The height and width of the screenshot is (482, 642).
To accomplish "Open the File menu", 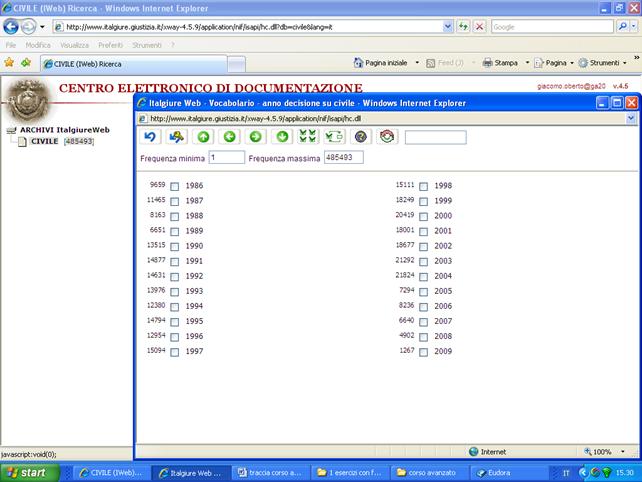I will 11,45.
